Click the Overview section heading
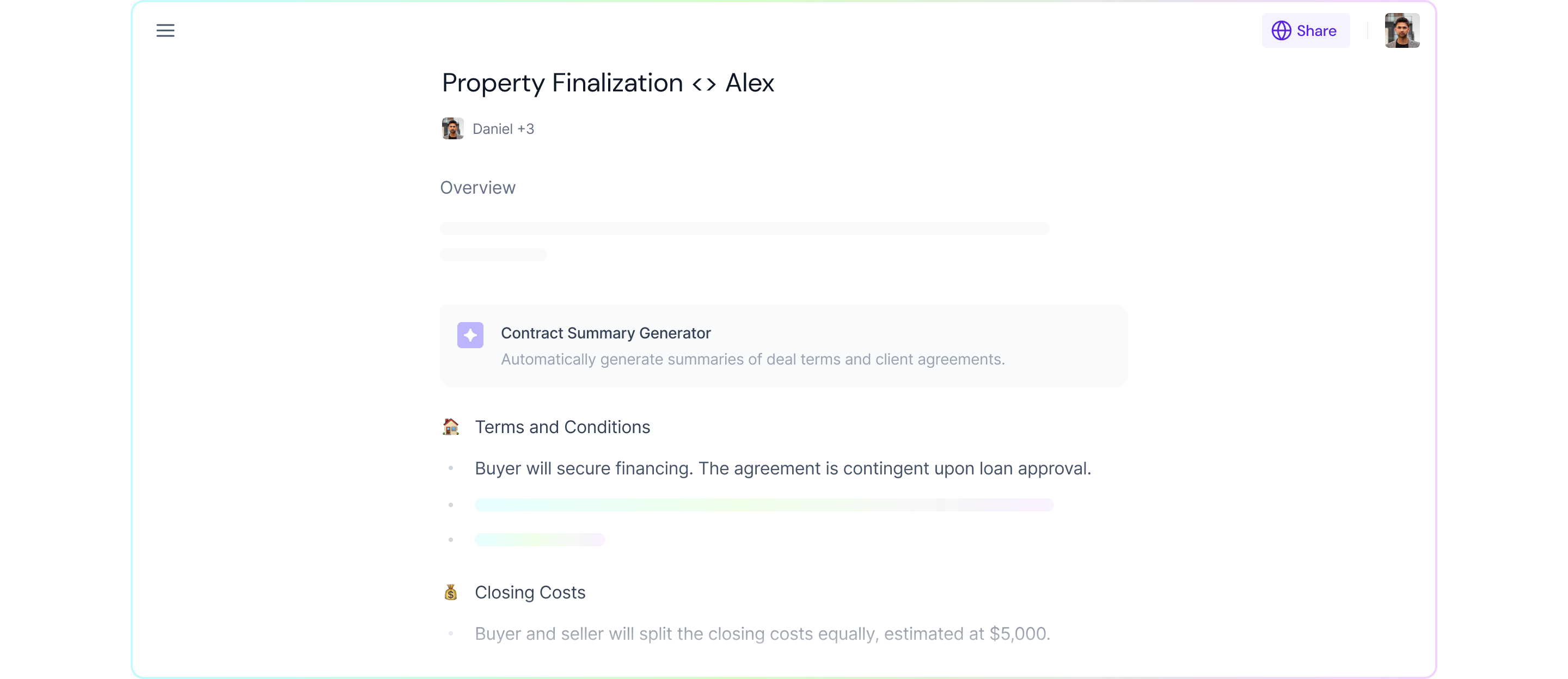 [x=477, y=187]
